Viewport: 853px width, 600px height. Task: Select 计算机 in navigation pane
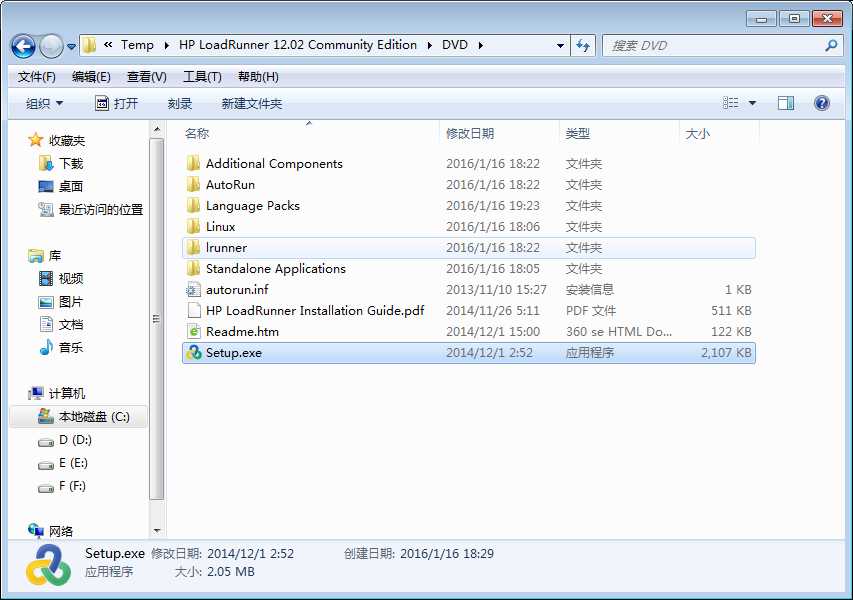[57, 393]
